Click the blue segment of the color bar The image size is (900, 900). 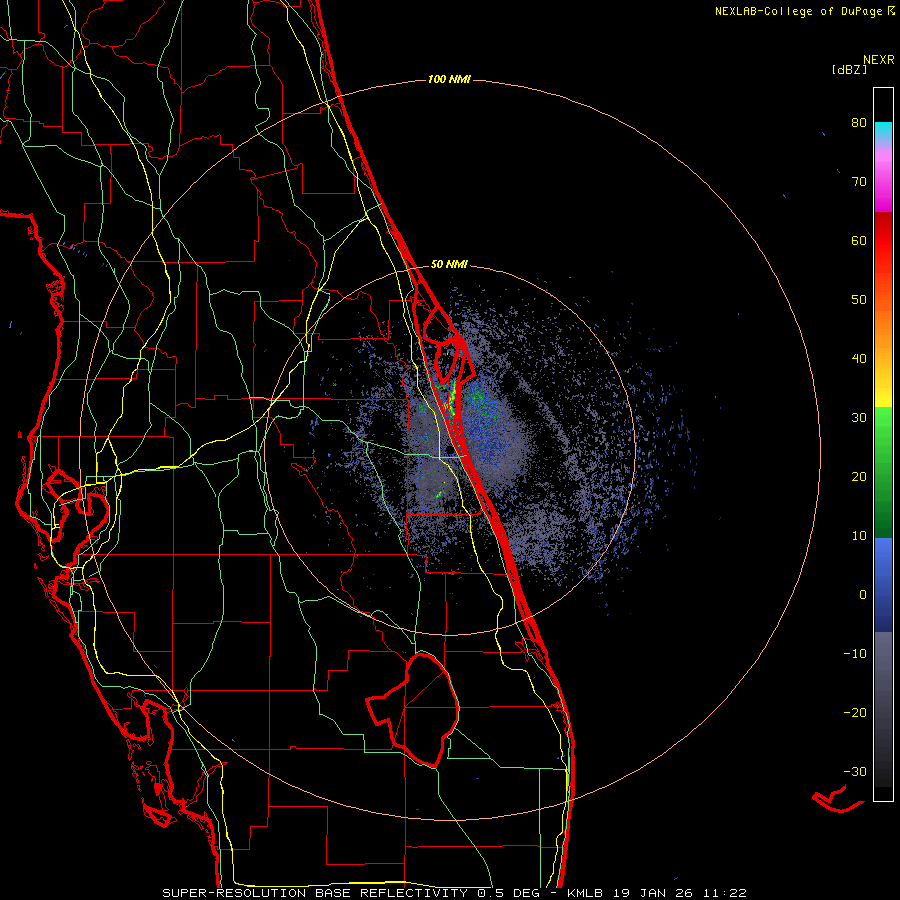[883, 585]
